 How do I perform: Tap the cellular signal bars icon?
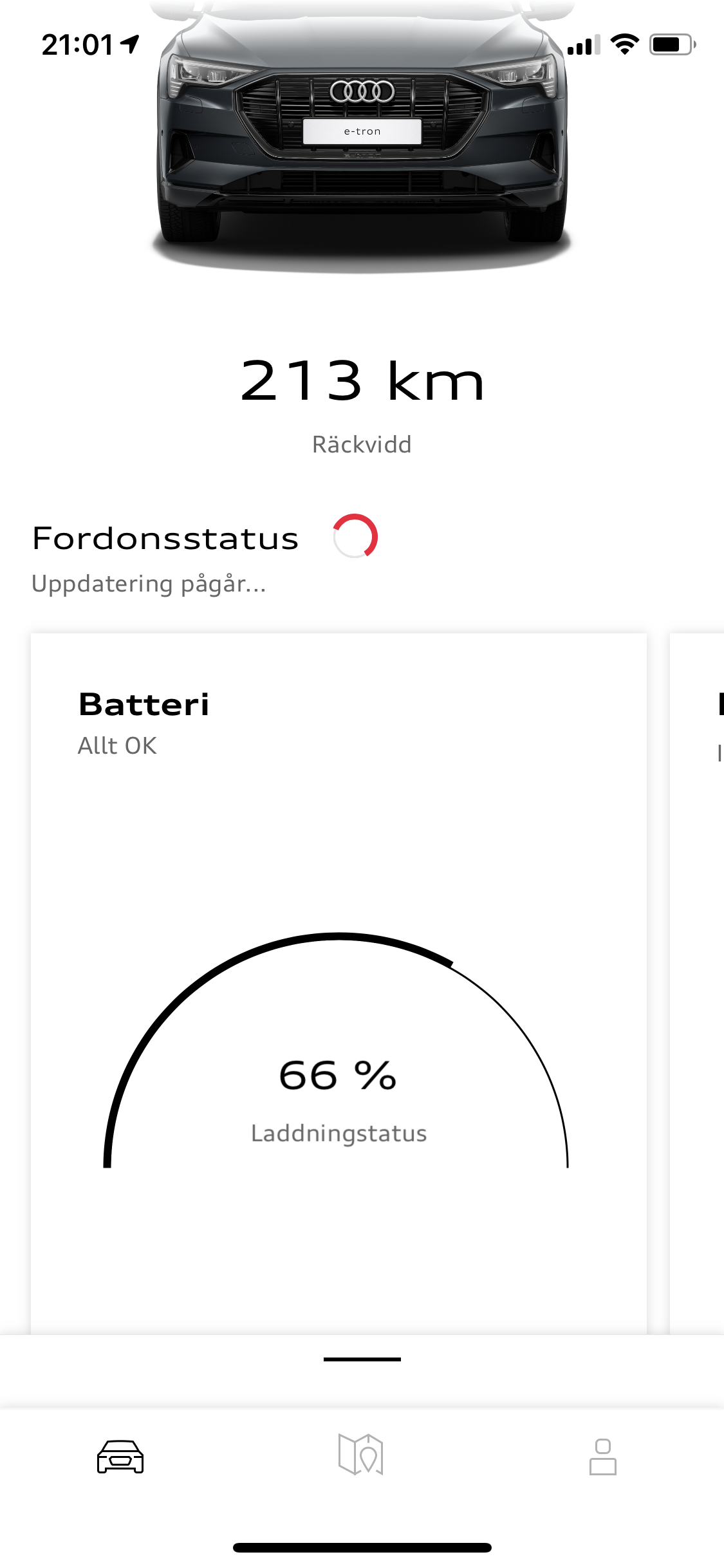(584, 45)
